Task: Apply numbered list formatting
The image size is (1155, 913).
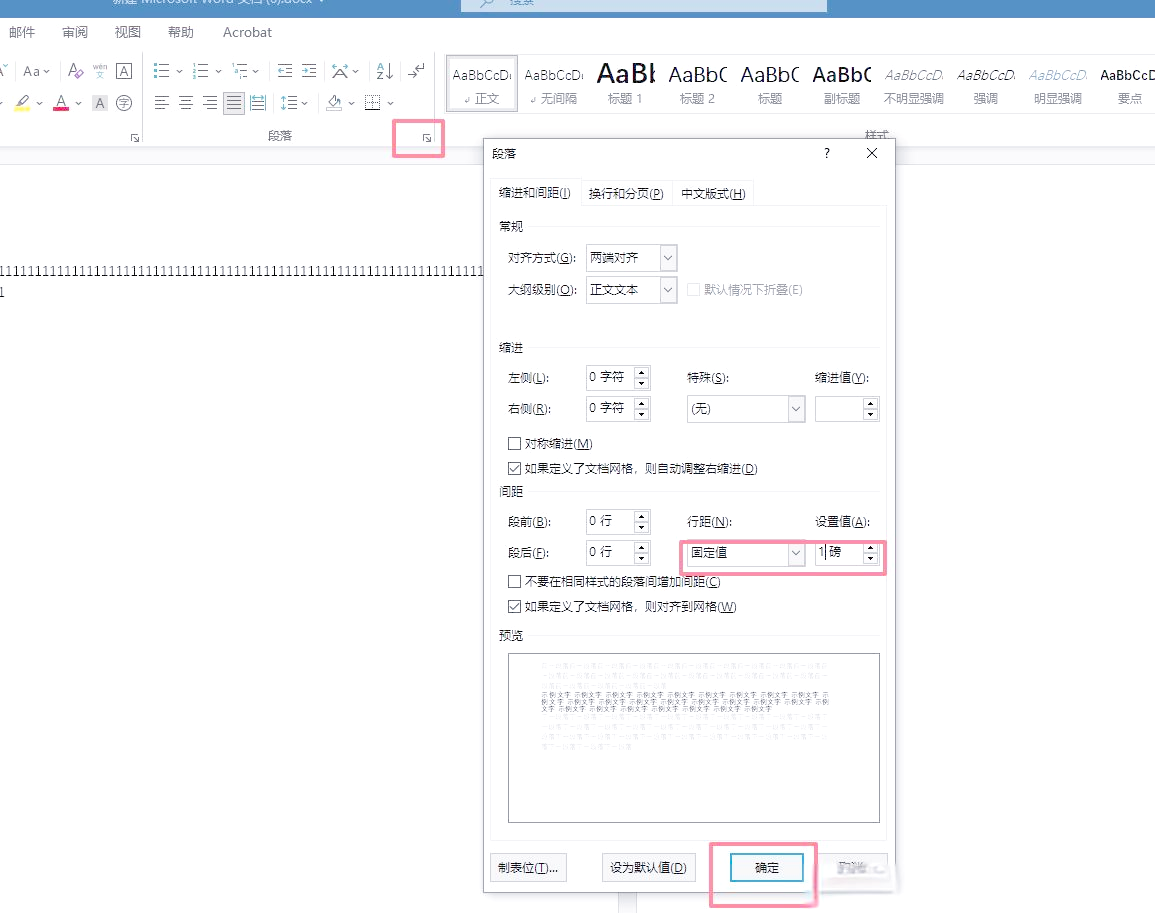Action: pyautogui.click(x=198, y=70)
